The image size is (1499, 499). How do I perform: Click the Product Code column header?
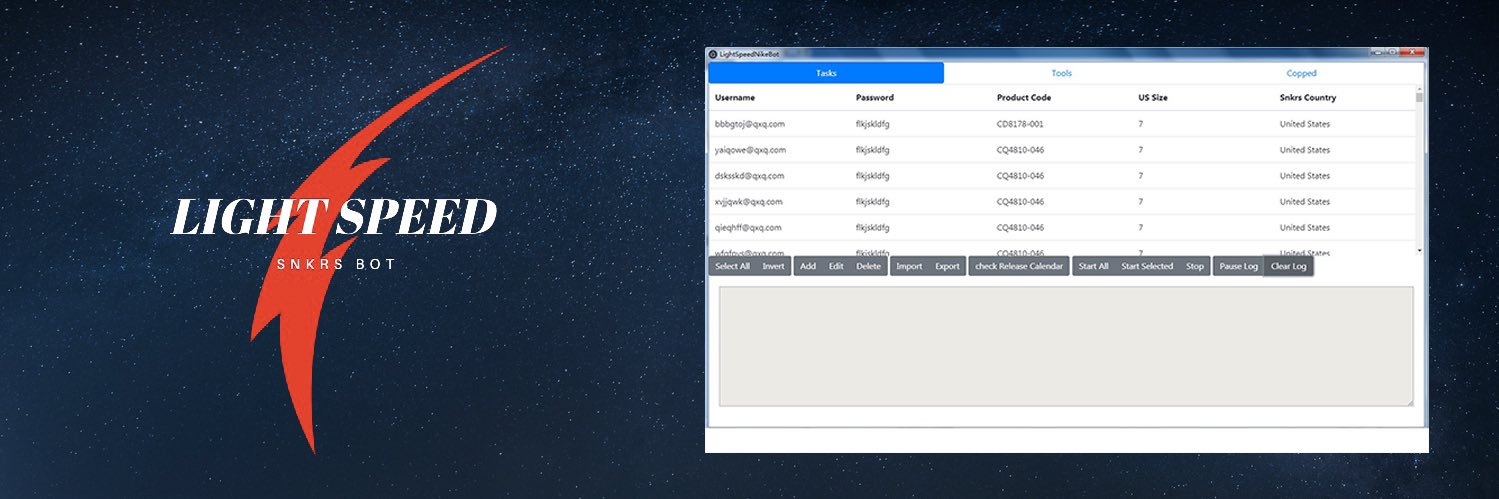(x=1024, y=98)
